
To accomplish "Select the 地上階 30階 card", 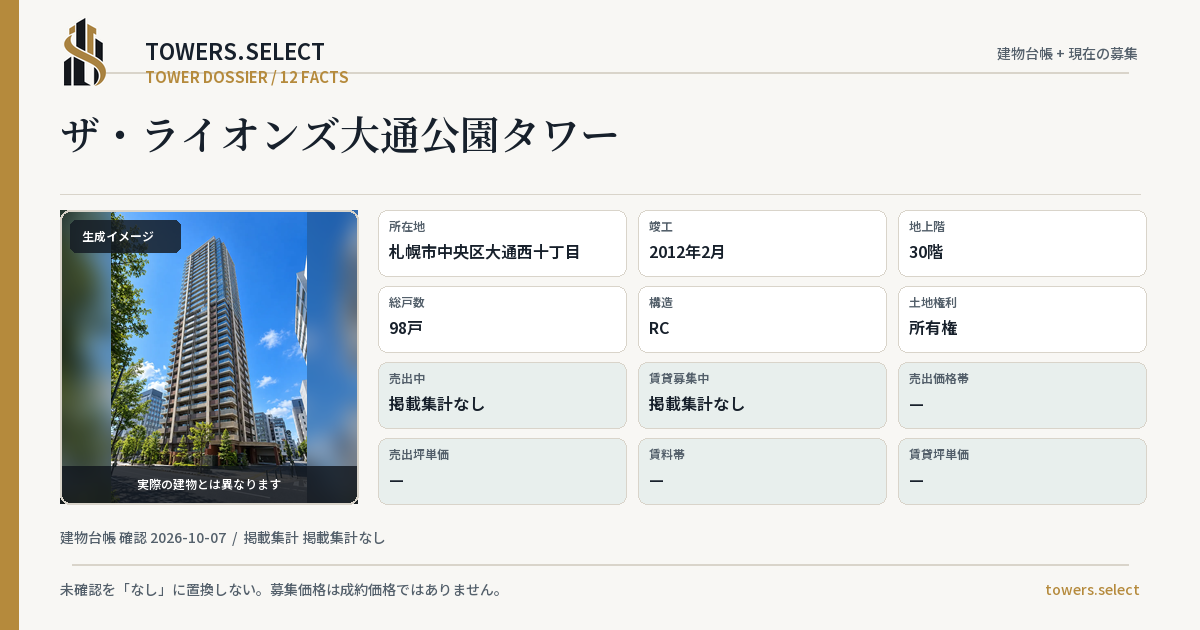I will (x=1022, y=243).
